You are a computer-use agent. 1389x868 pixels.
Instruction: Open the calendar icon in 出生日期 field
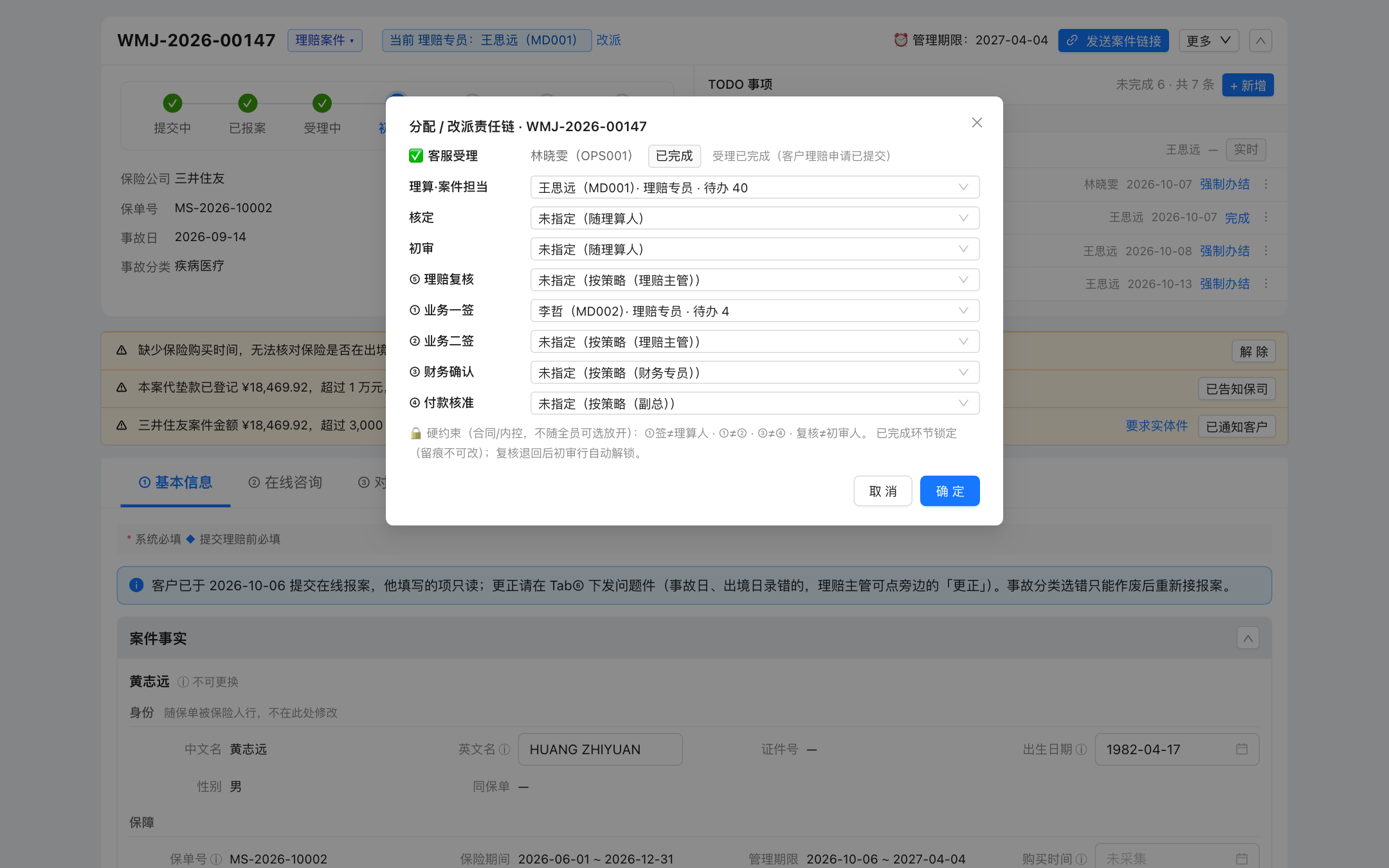click(x=1242, y=749)
